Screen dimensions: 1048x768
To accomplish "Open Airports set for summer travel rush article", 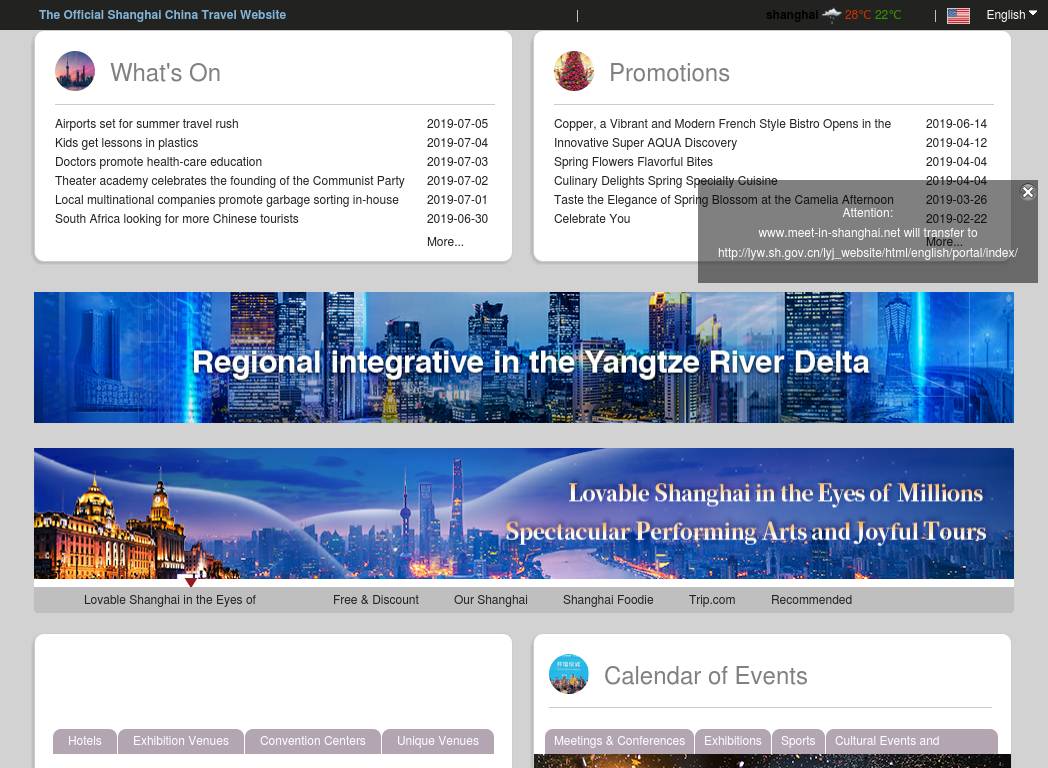I will (x=147, y=124).
